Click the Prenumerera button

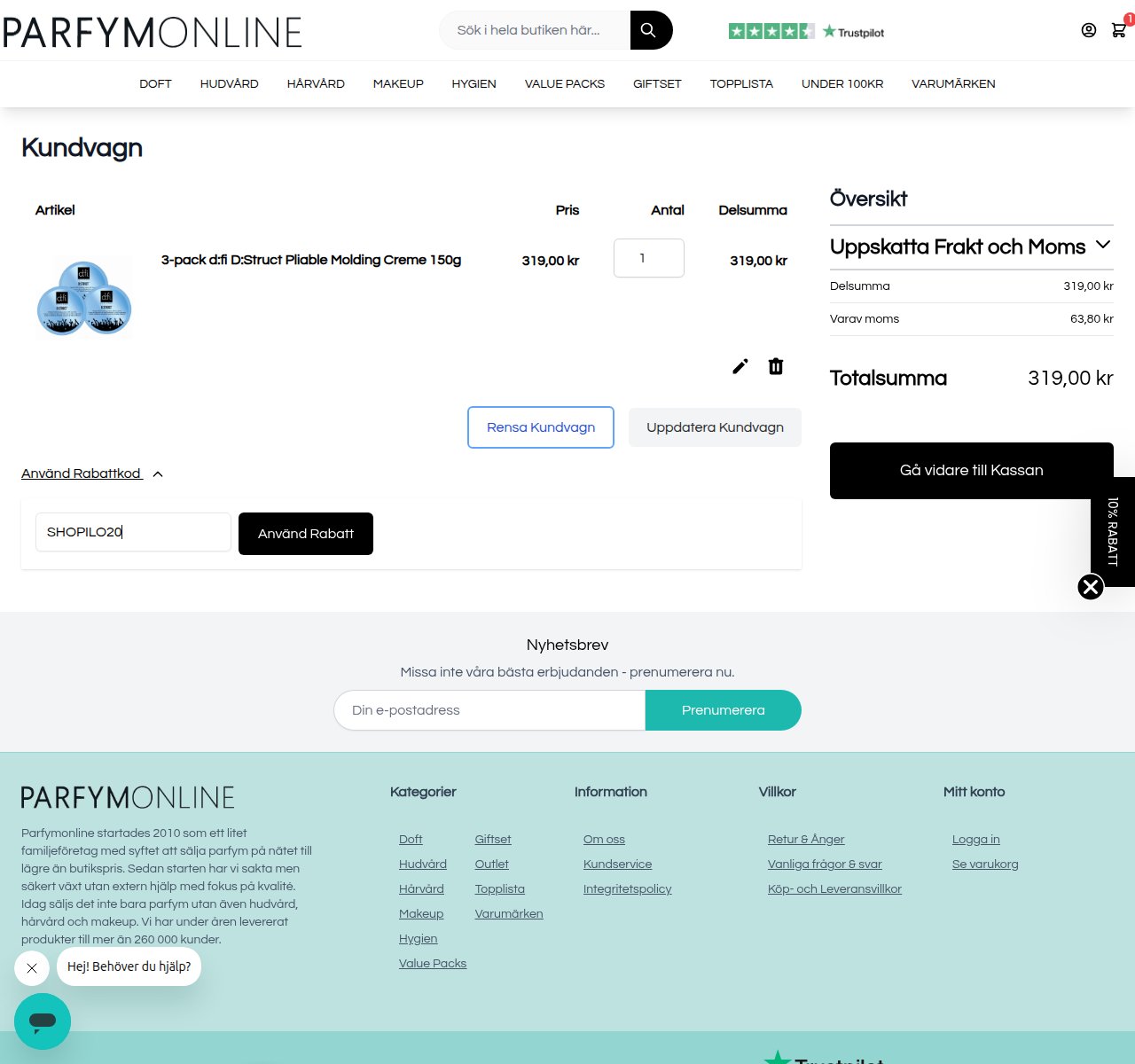pyautogui.click(x=723, y=710)
